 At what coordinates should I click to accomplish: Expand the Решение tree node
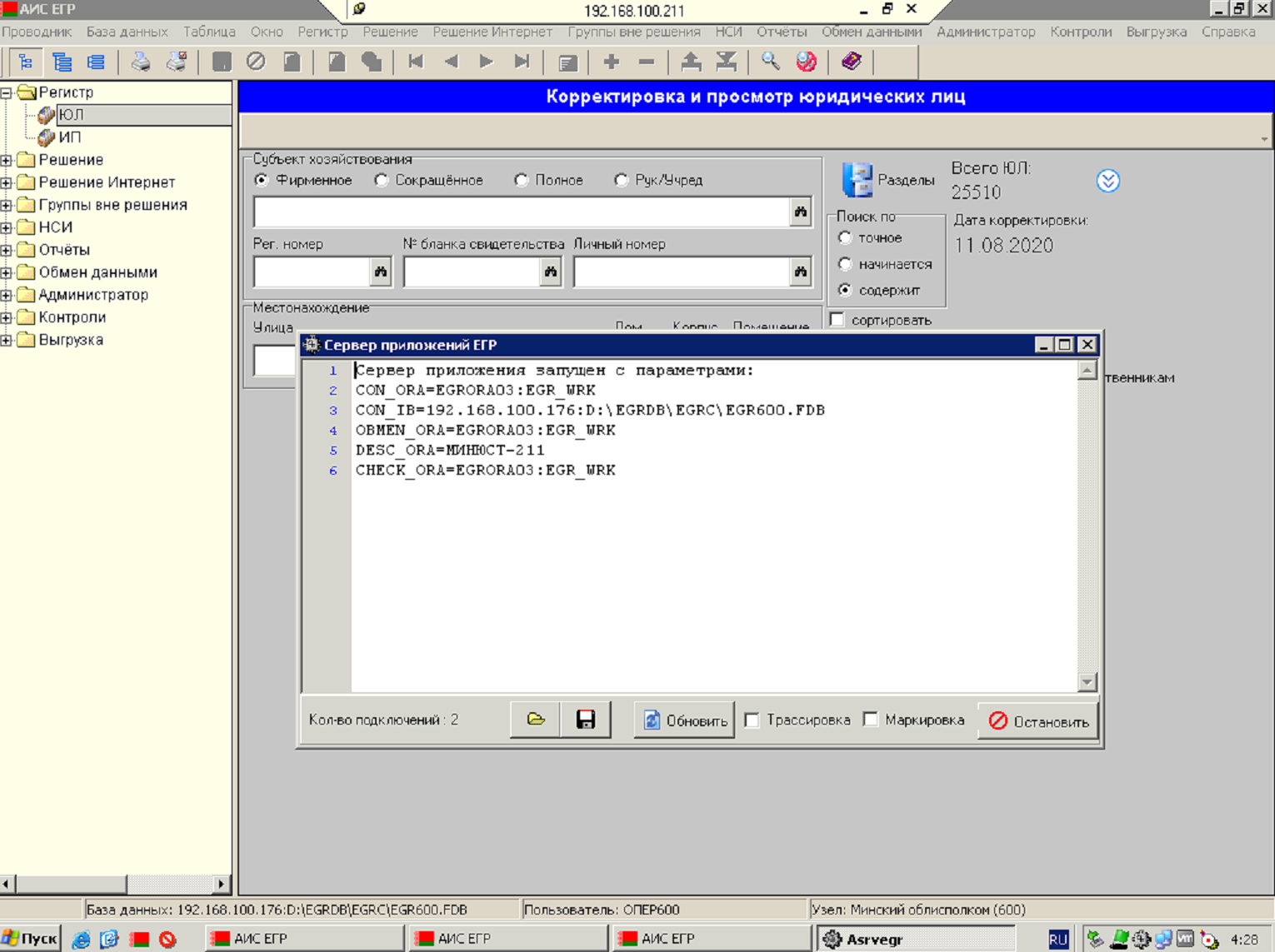[6, 160]
